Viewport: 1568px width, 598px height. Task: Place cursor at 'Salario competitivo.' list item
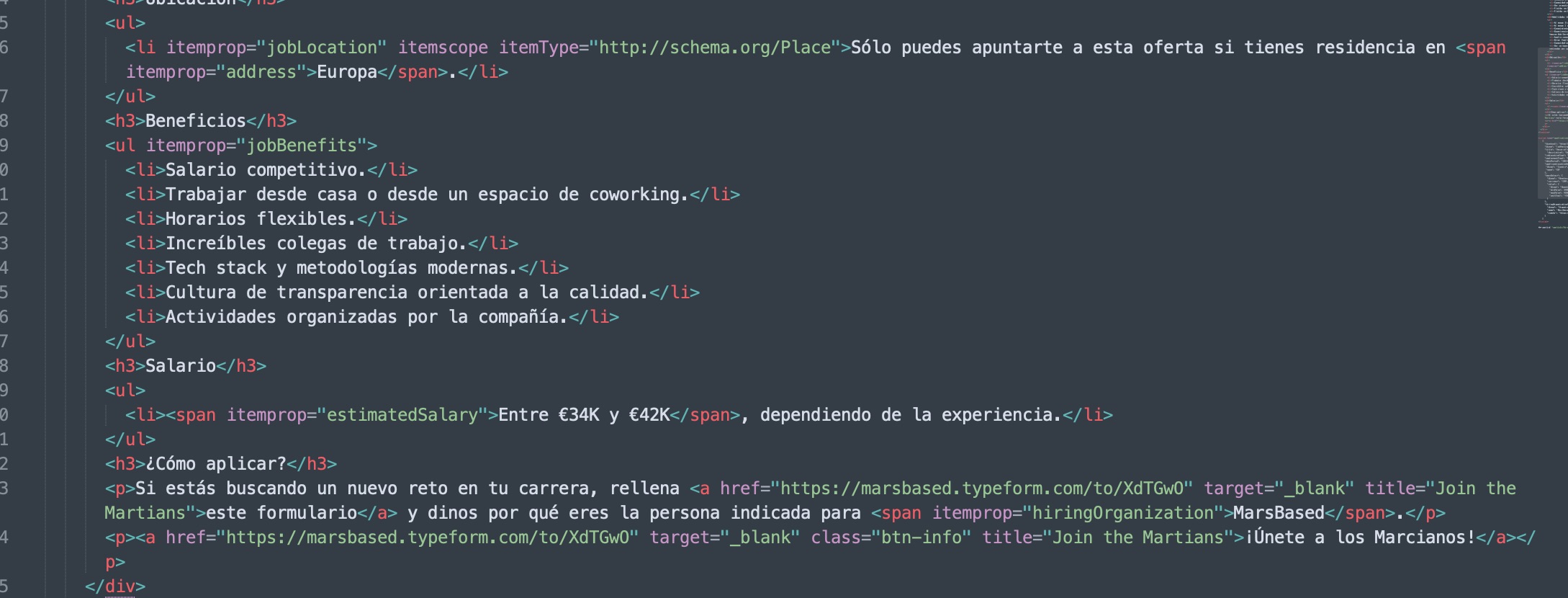266,170
